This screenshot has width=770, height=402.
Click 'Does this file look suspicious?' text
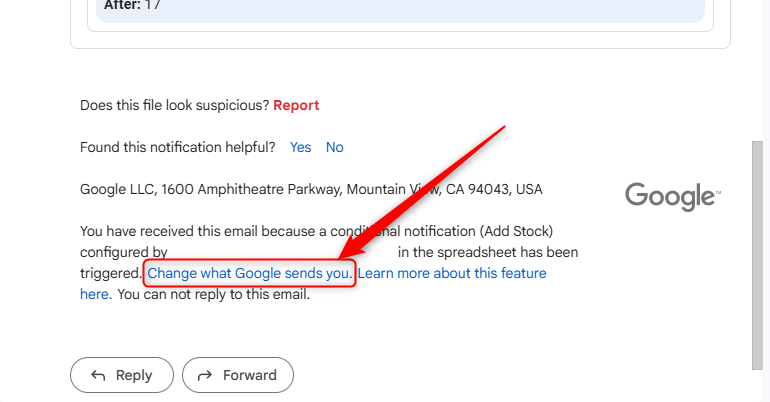point(174,105)
